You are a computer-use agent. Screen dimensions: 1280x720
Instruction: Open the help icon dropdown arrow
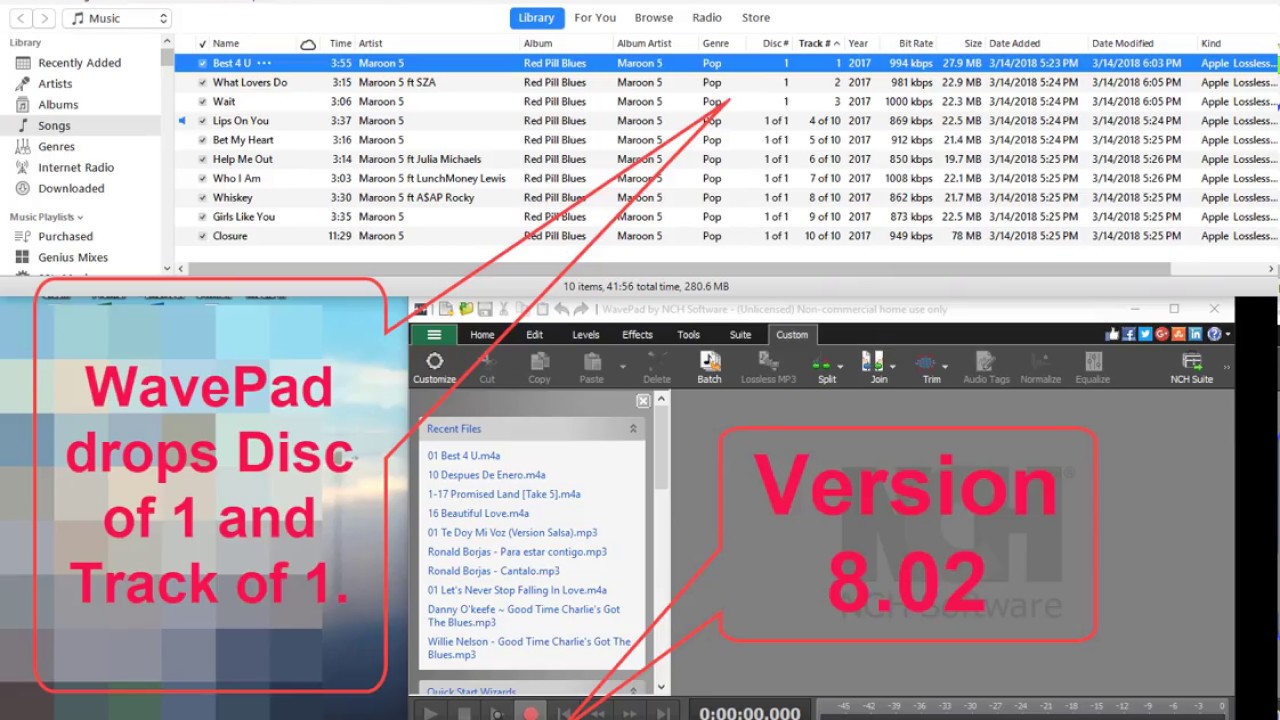coord(1228,334)
